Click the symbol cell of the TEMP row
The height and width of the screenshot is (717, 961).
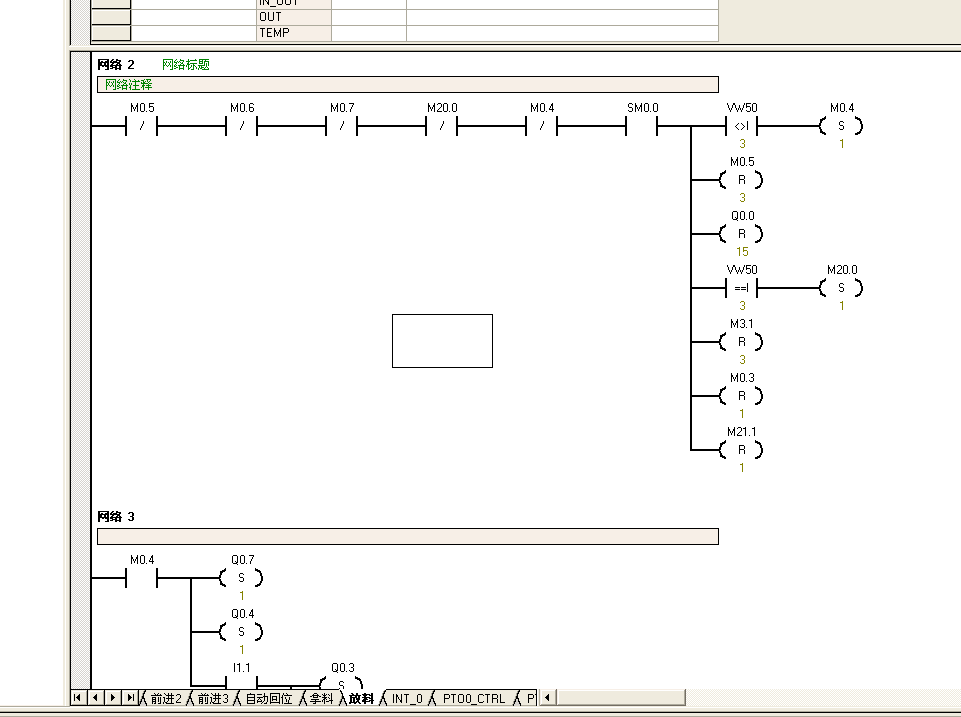click(x=194, y=33)
